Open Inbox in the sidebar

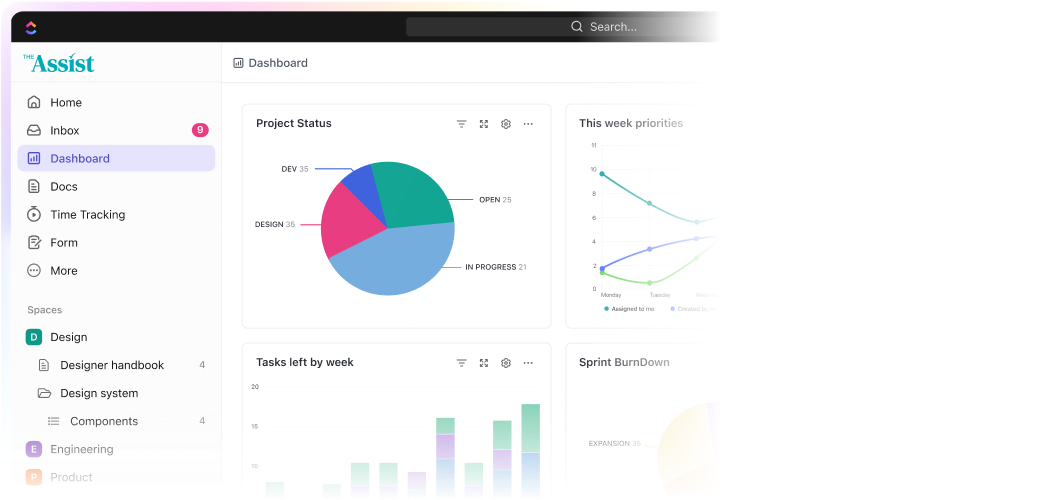pos(116,130)
